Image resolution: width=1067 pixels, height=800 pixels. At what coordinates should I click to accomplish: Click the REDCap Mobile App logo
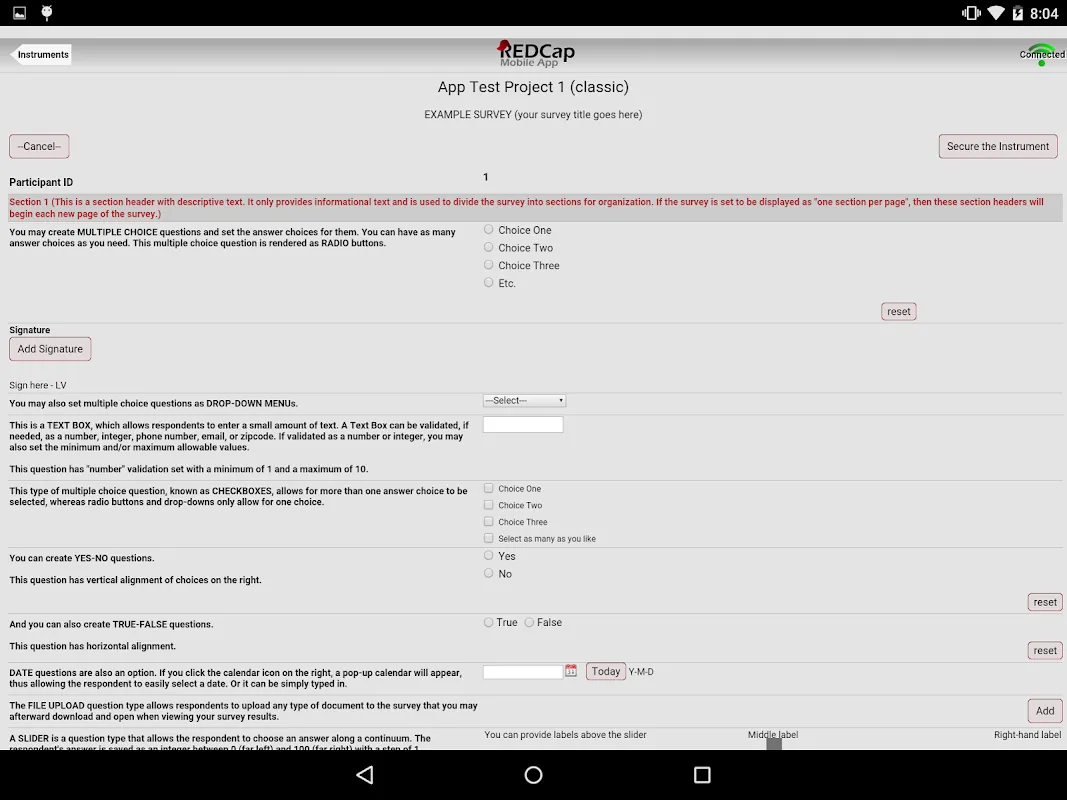(535, 54)
